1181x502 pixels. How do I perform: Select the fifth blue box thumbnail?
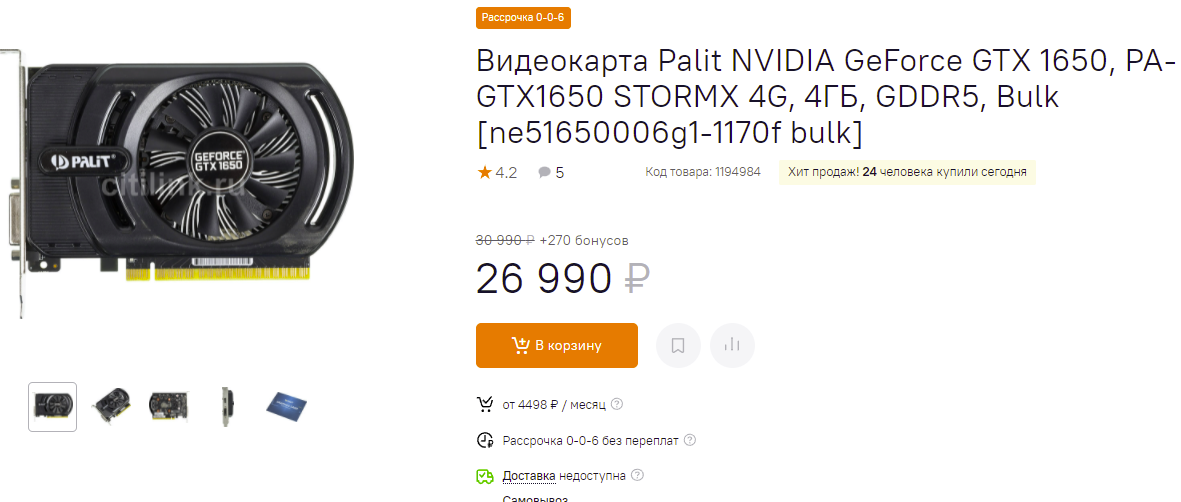point(286,407)
